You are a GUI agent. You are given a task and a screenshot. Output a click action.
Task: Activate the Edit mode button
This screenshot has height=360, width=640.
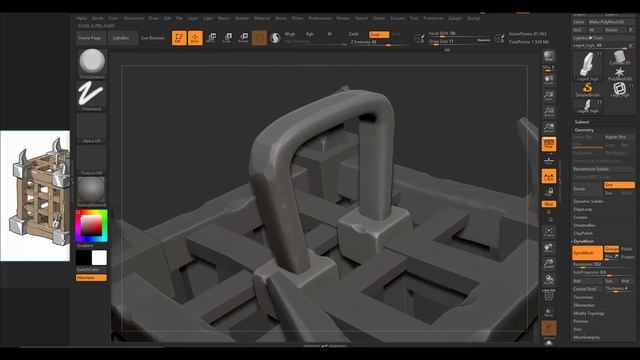(x=179, y=38)
